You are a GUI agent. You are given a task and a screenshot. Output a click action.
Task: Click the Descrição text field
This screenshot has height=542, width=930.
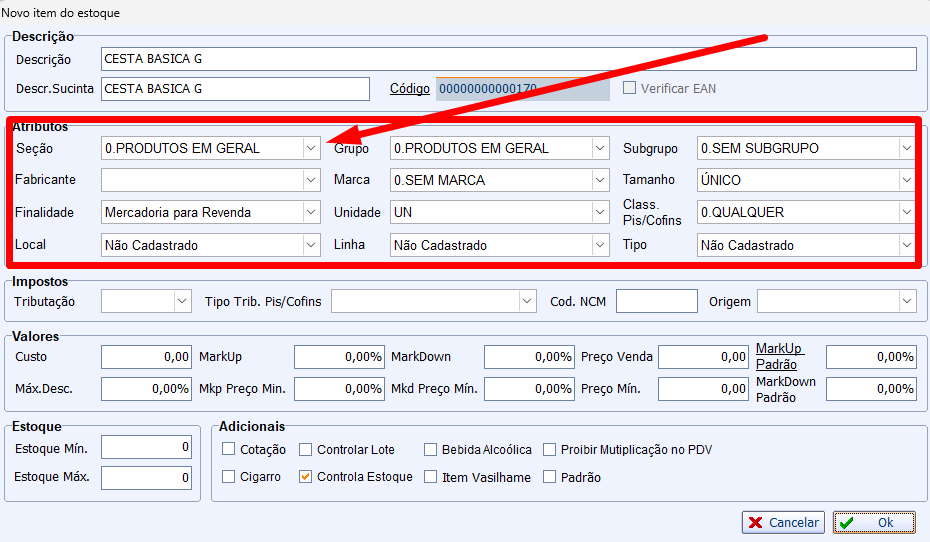(x=508, y=59)
